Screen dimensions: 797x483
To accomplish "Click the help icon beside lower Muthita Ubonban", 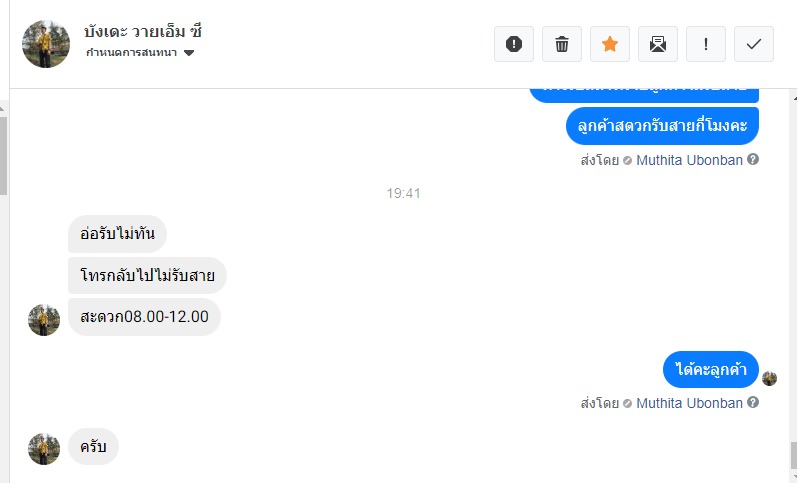I will click(753, 403).
